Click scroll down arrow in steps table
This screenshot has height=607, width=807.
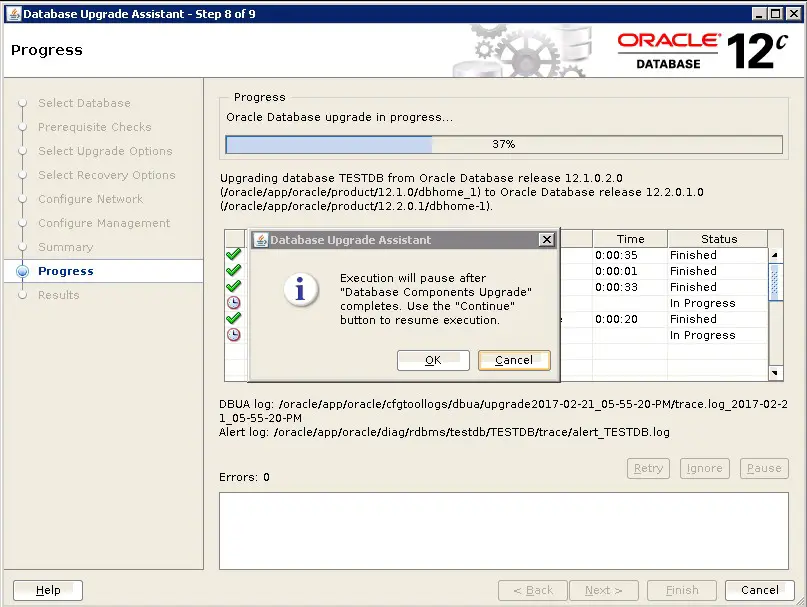click(775, 372)
